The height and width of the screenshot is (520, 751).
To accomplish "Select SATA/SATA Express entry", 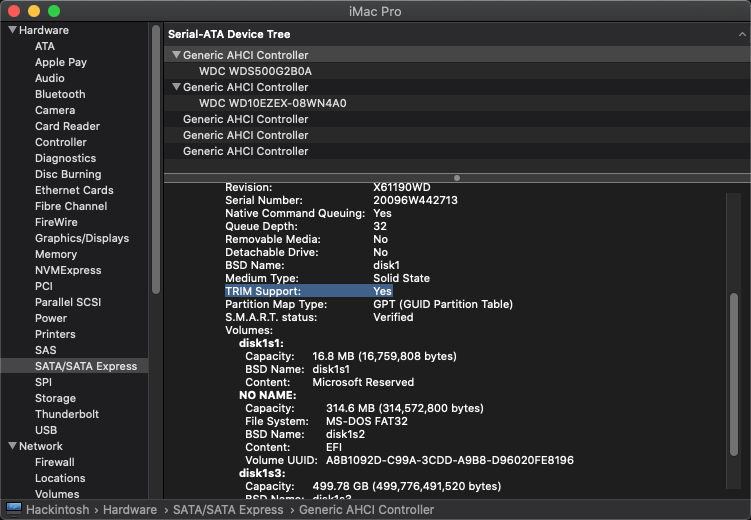I will 74,366.
